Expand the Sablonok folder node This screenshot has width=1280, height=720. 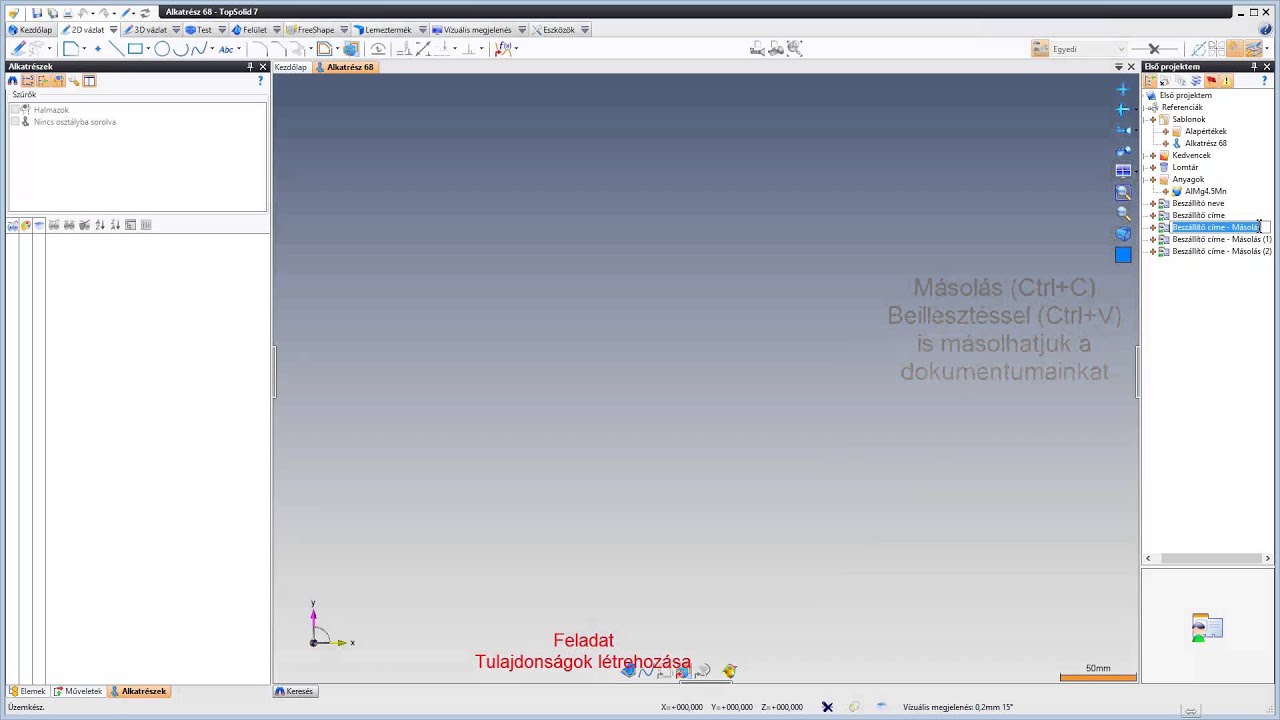[x=1153, y=119]
